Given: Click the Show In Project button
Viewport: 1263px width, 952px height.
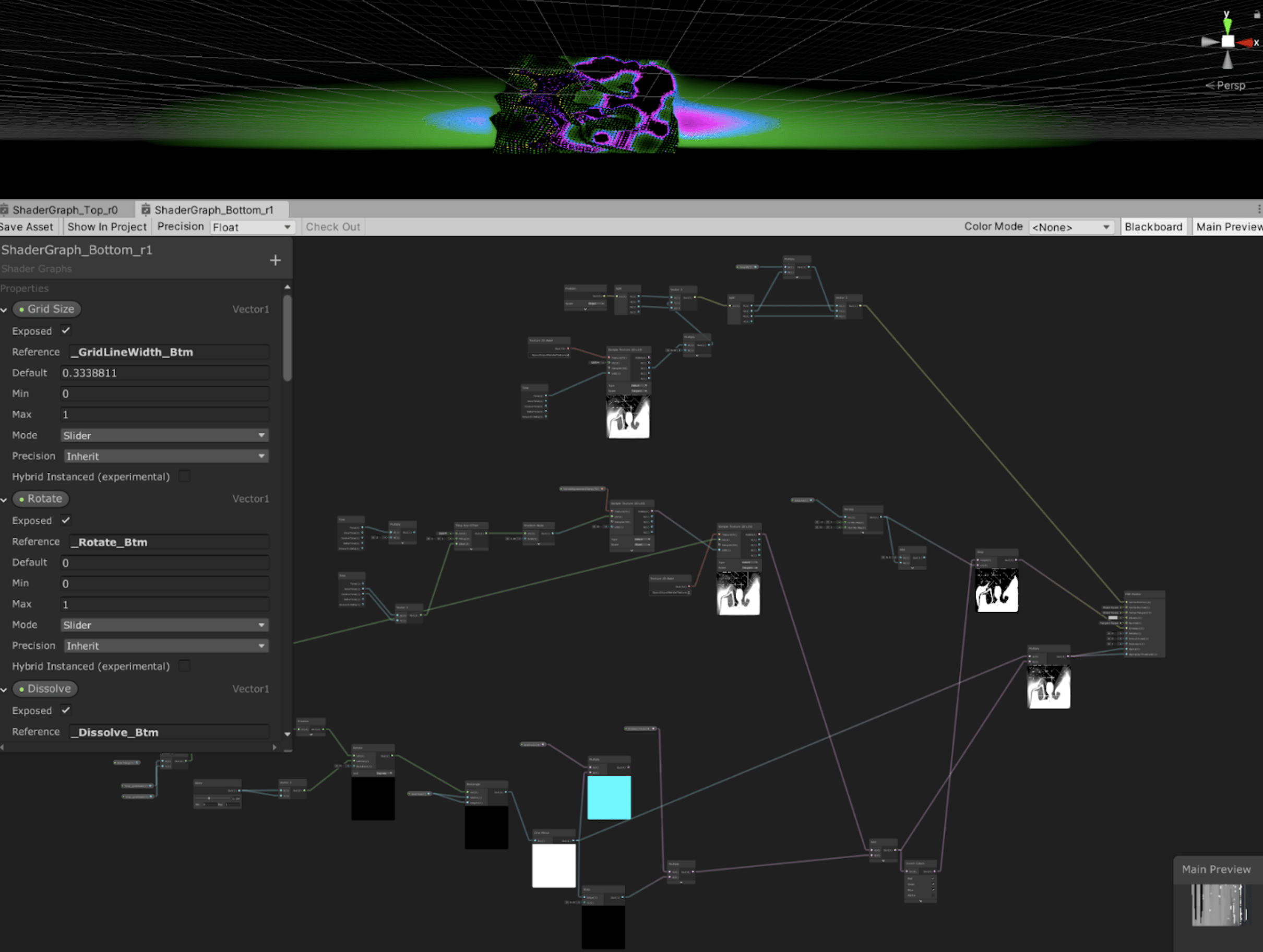Looking at the screenshot, I should pyautogui.click(x=107, y=227).
